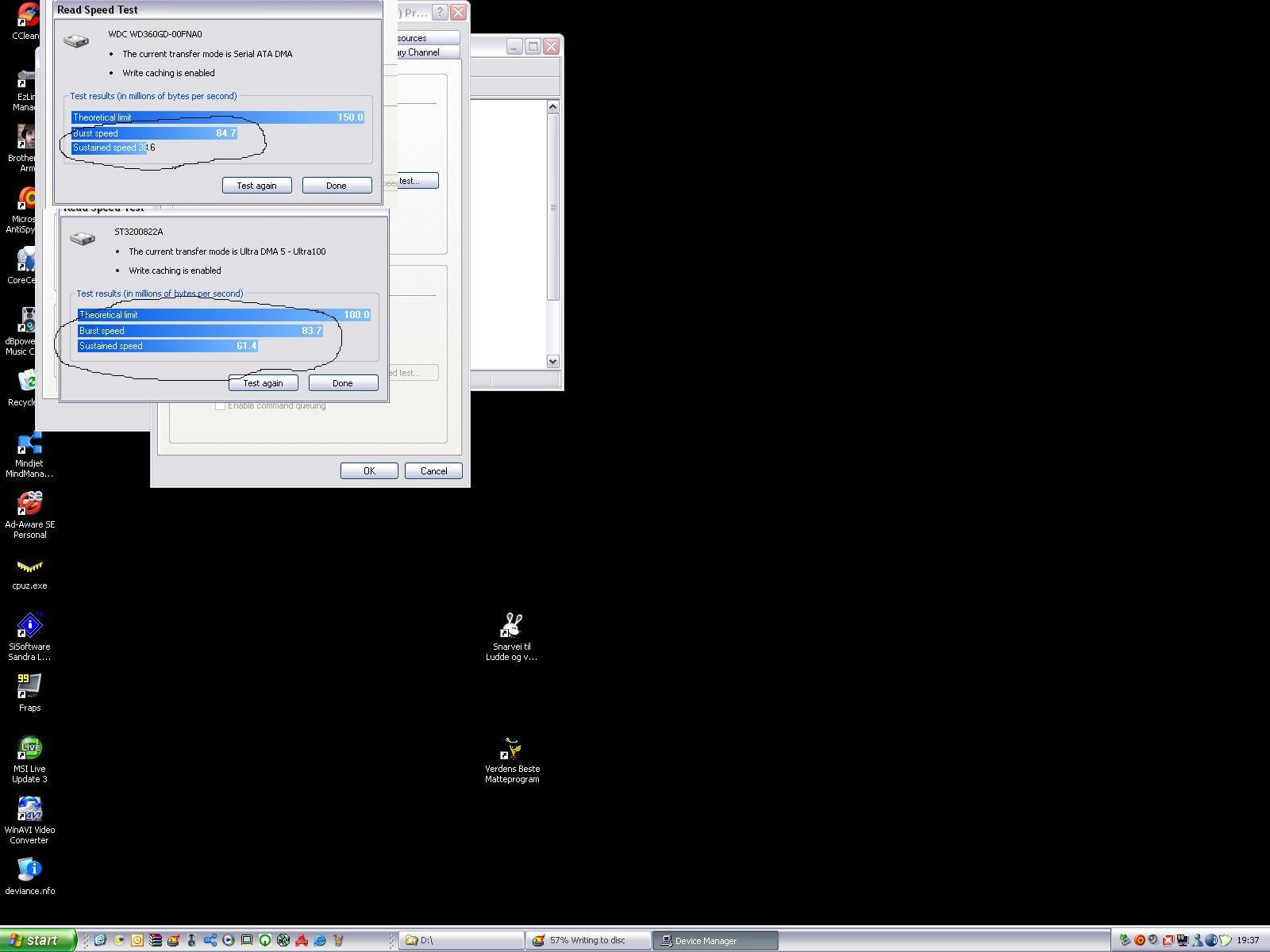Launch media player icon in Quick Launch

click(229, 940)
